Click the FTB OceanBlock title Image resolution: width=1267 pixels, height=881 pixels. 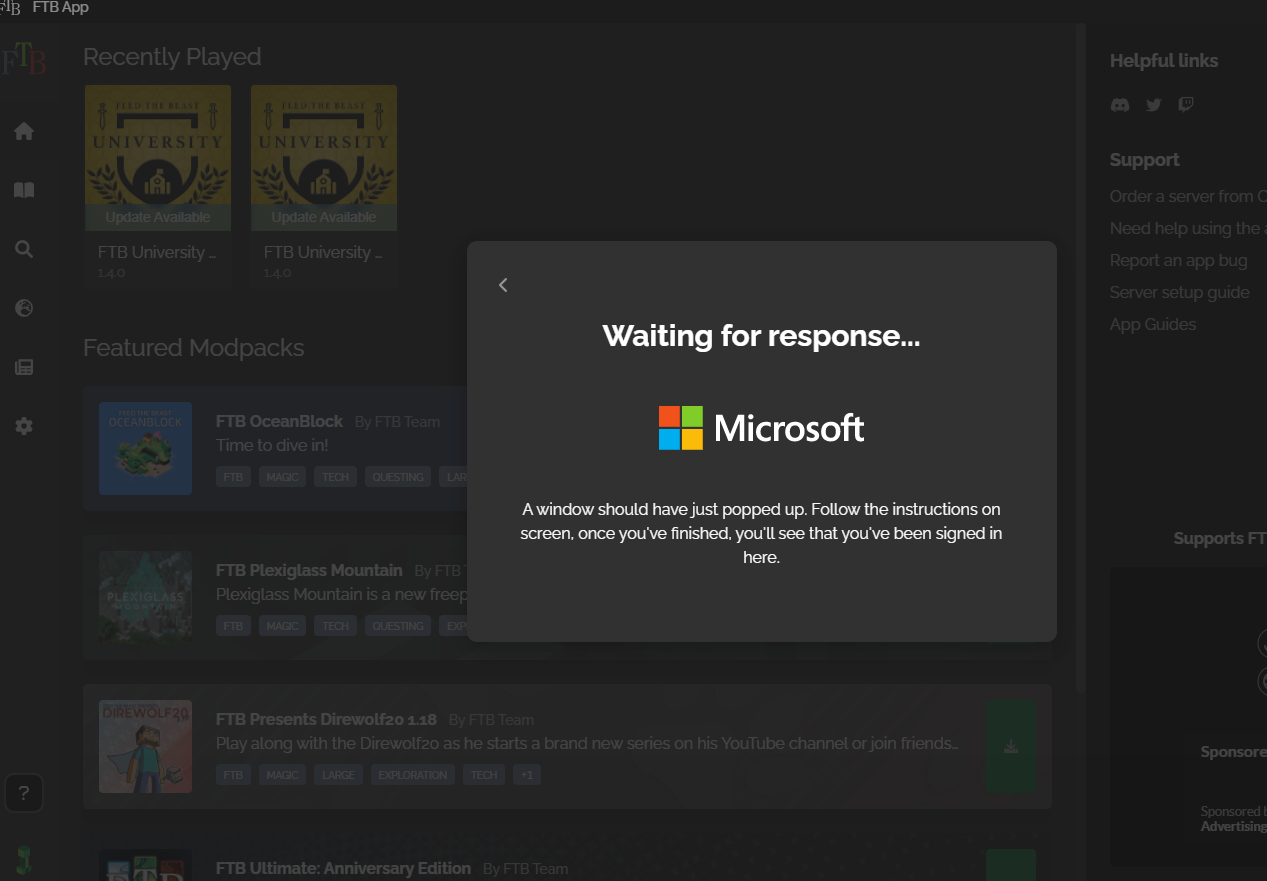(x=279, y=421)
